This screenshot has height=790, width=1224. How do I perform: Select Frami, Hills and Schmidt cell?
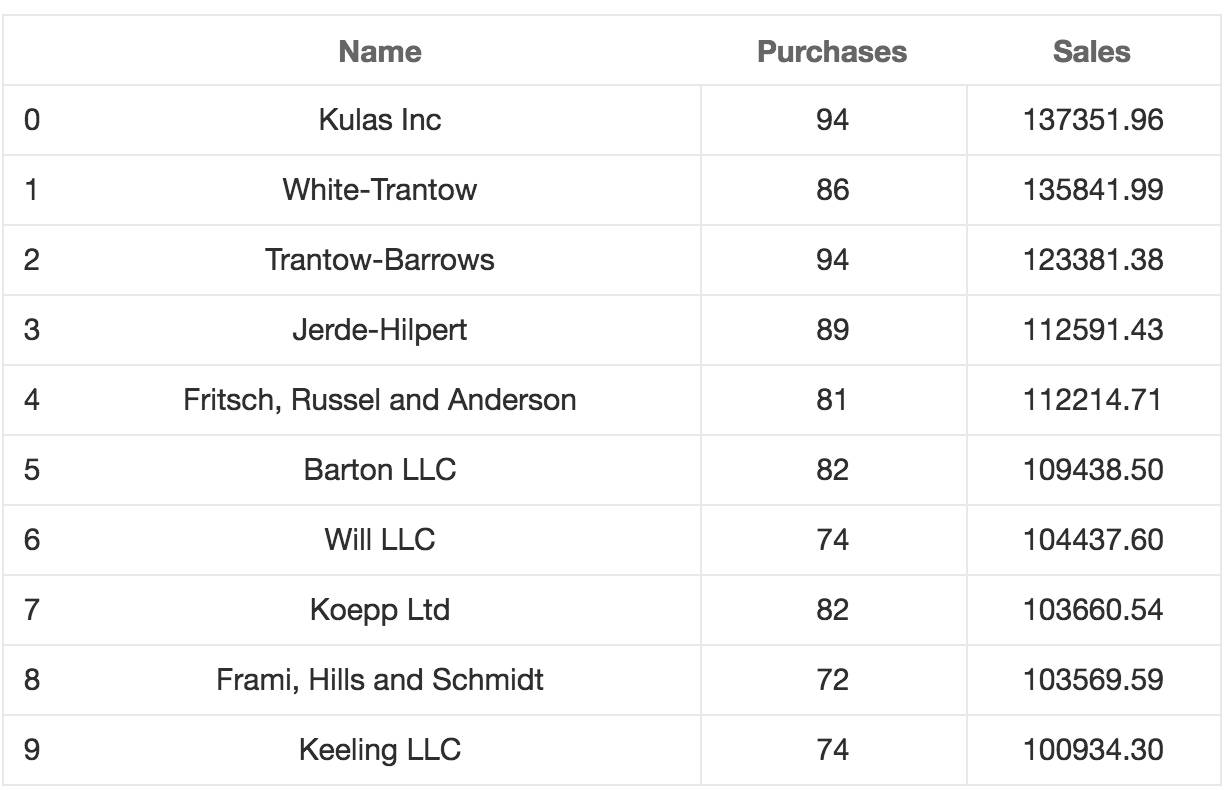click(x=380, y=680)
